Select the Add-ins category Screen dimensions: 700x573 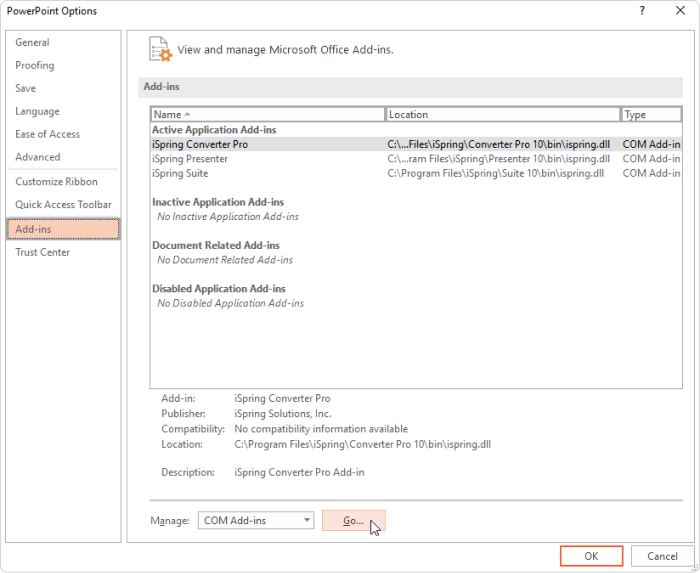(x=63, y=229)
